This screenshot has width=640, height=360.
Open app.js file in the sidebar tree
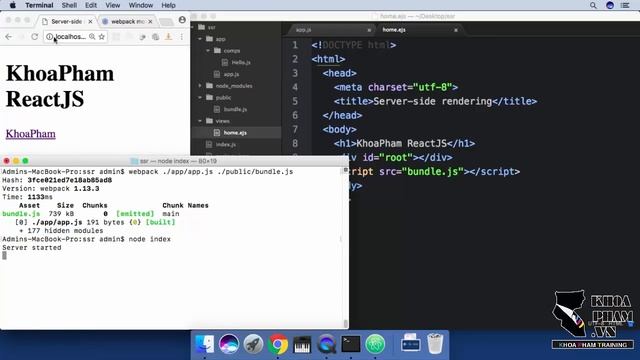pyautogui.click(x=231, y=74)
